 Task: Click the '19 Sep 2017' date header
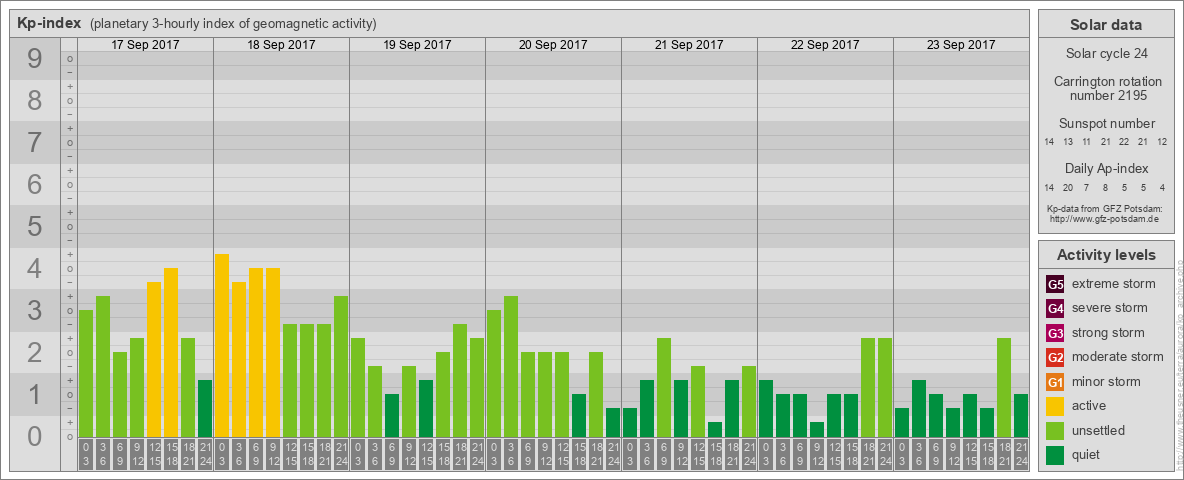[418, 45]
